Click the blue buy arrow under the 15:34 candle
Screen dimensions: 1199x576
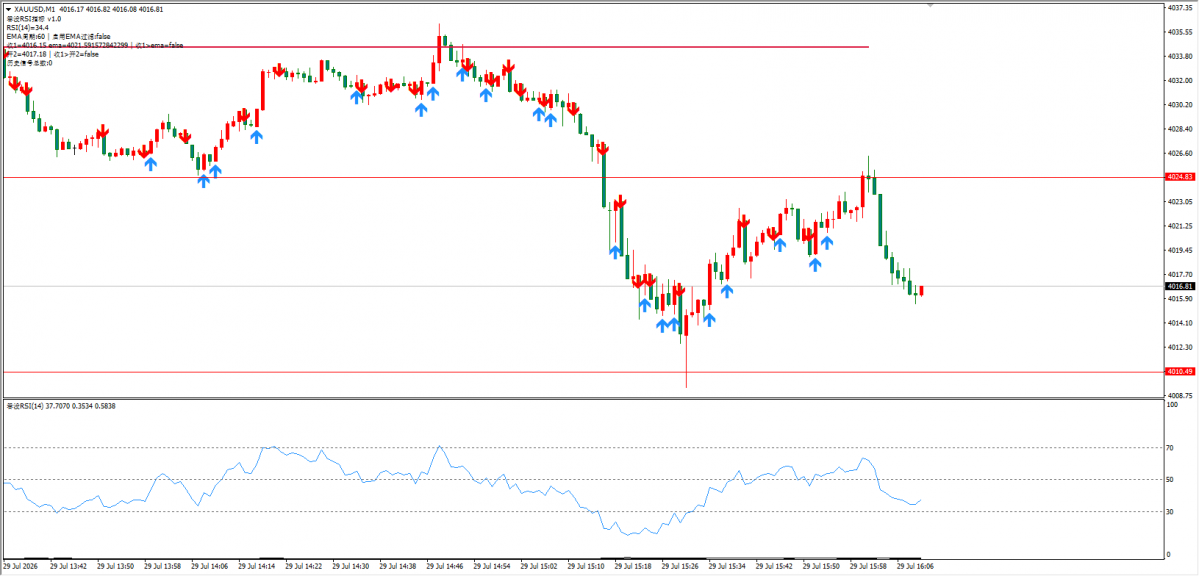[726, 291]
